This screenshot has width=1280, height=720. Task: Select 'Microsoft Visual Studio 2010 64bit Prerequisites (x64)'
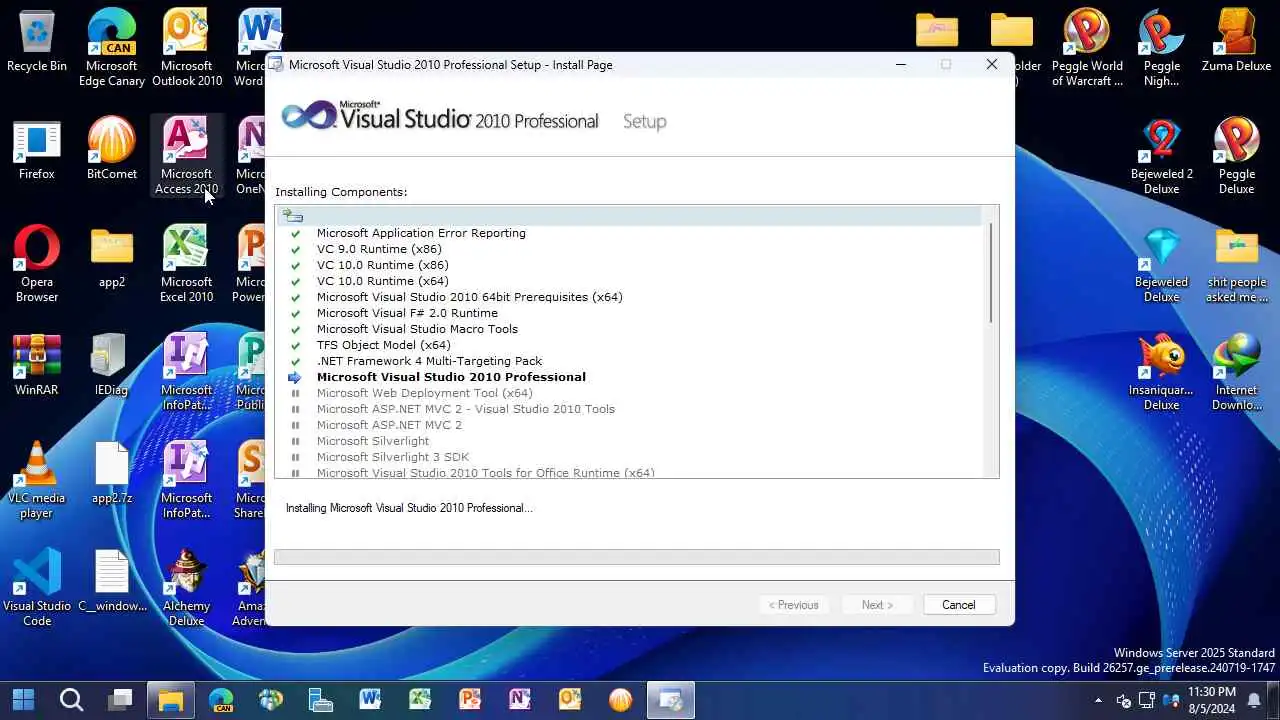coord(469,297)
